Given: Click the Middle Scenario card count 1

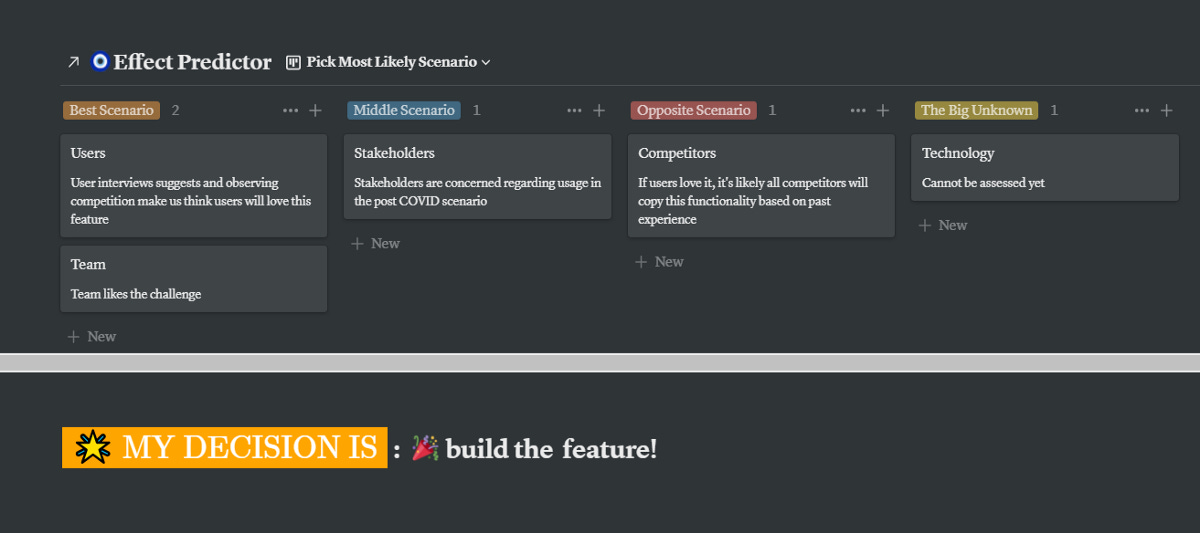Looking at the screenshot, I should 476,110.
